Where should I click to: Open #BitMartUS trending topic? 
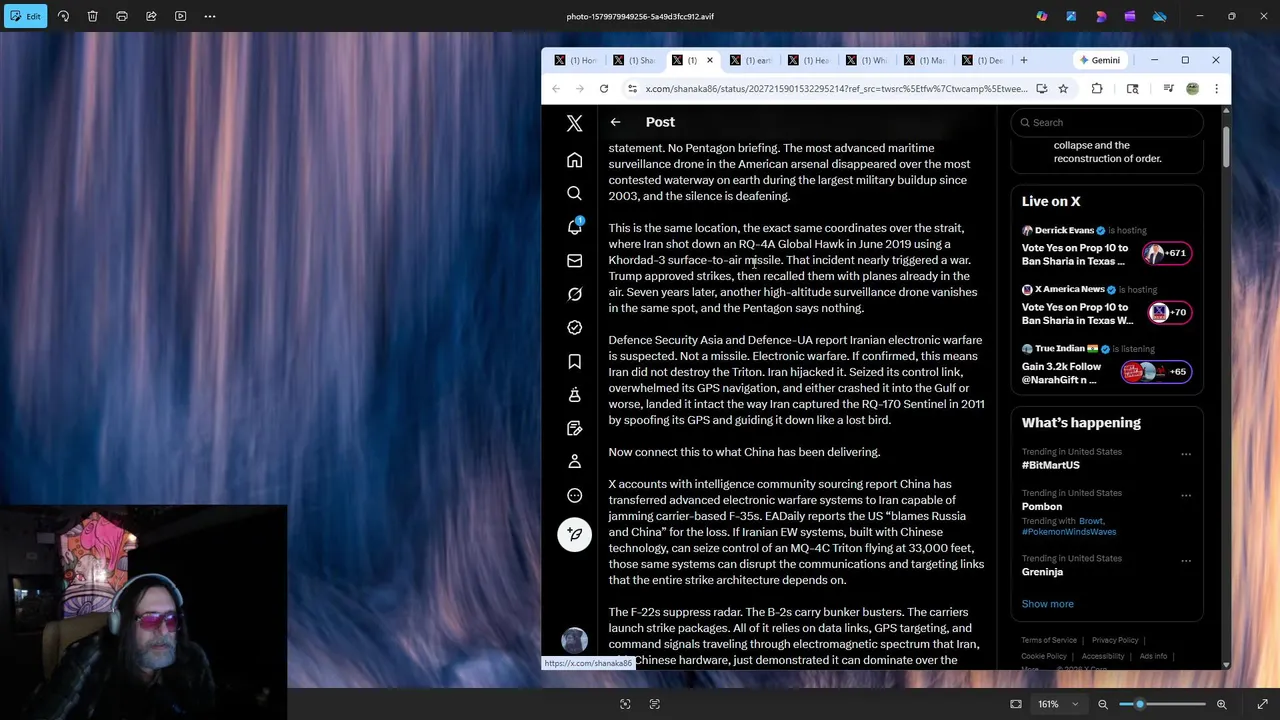pyautogui.click(x=1050, y=465)
